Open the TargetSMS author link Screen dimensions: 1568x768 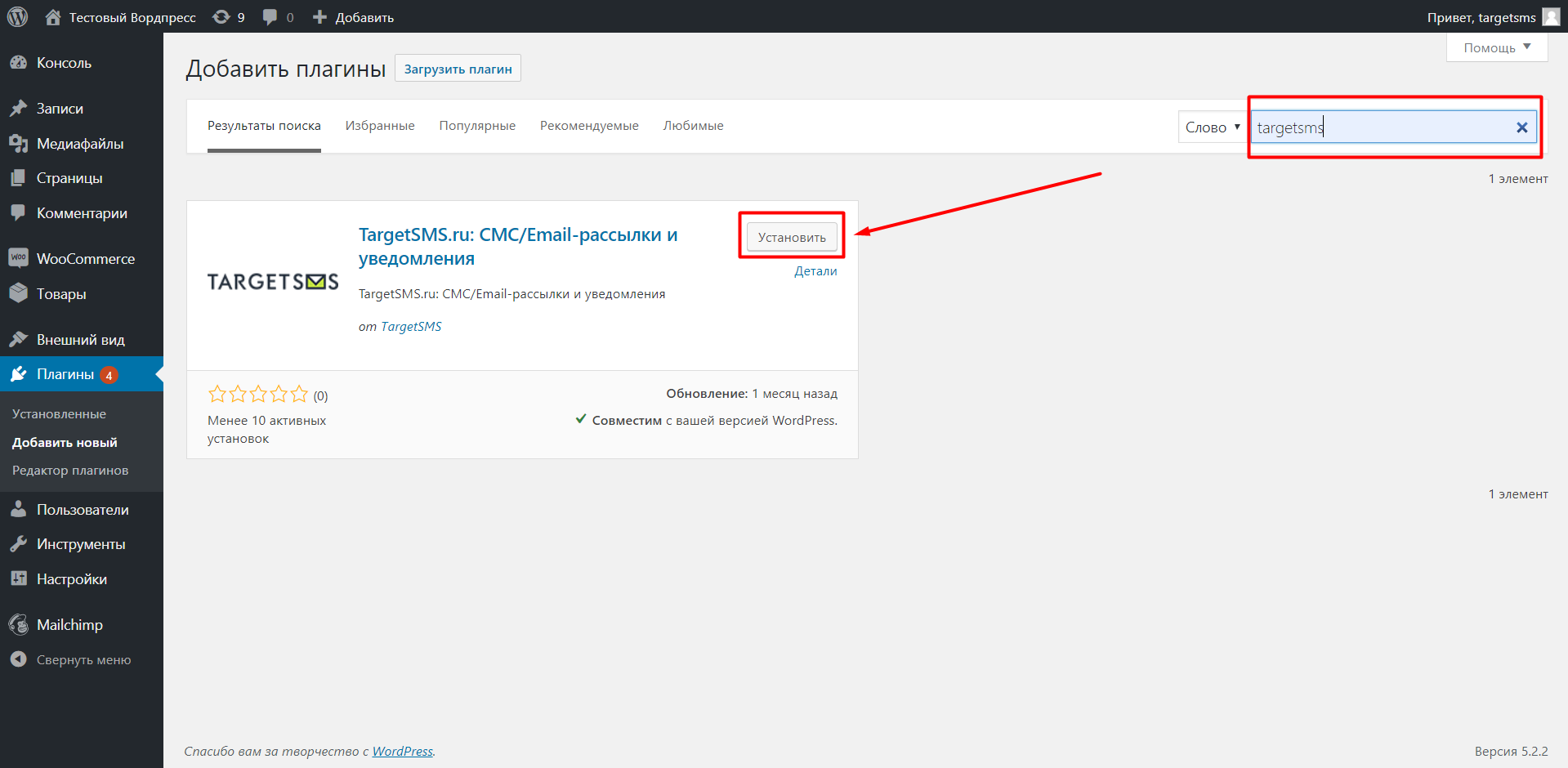[x=411, y=327]
